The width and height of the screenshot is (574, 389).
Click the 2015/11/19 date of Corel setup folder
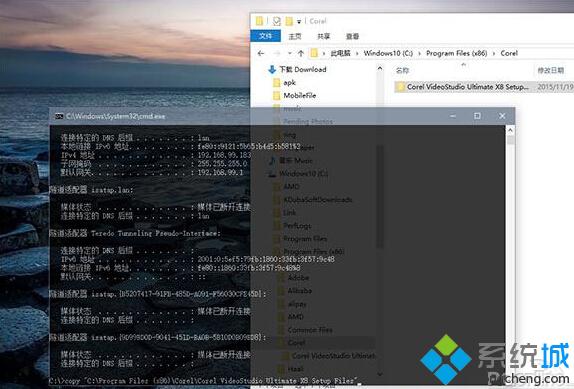pos(555,87)
